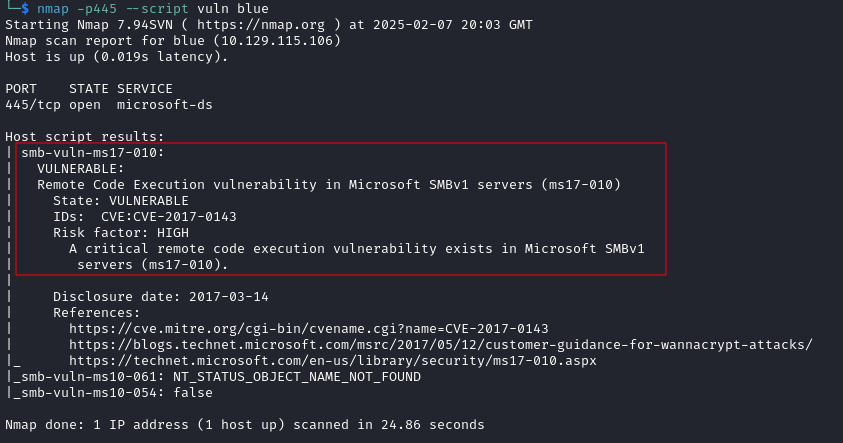
Task: Select the CVE-2017-0143 identifier in IDs line
Action: tap(184, 217)
